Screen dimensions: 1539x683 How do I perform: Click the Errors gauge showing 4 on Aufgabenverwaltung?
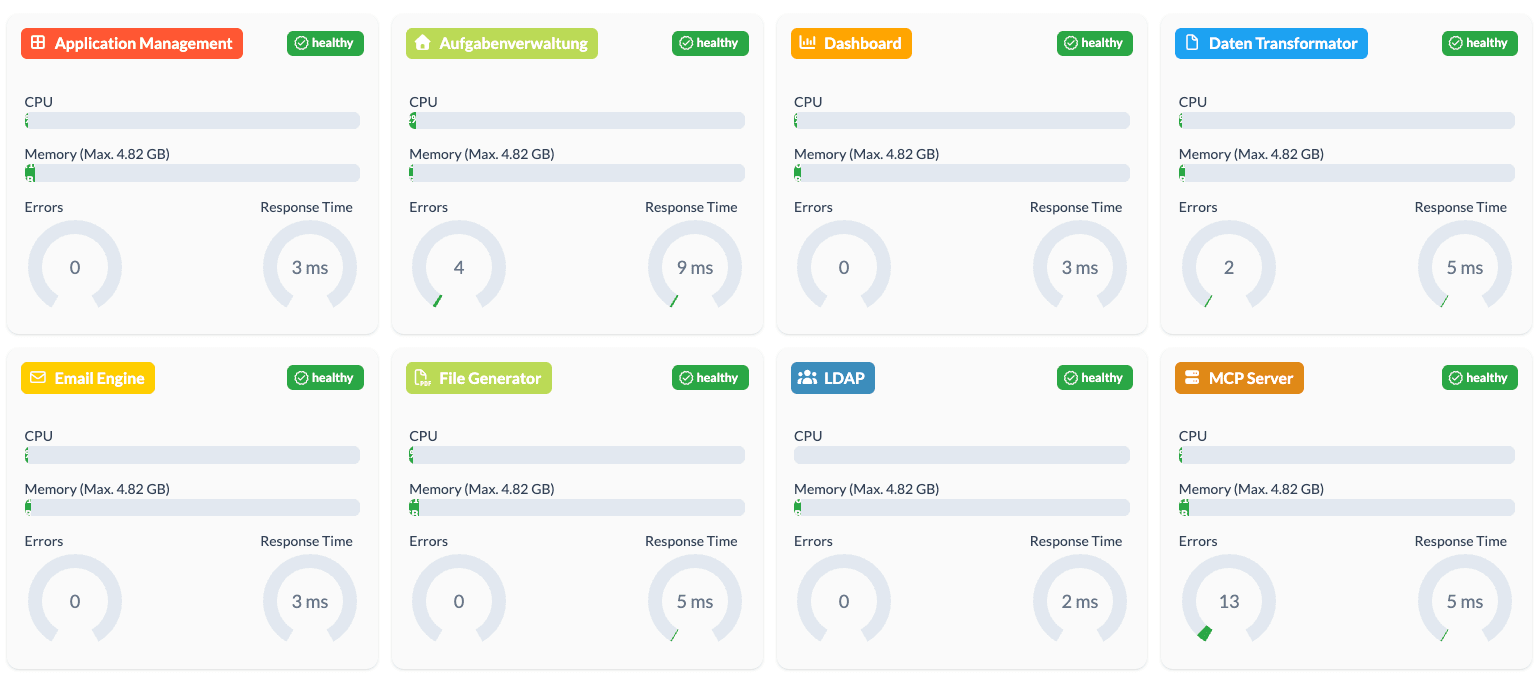point(459,267)
